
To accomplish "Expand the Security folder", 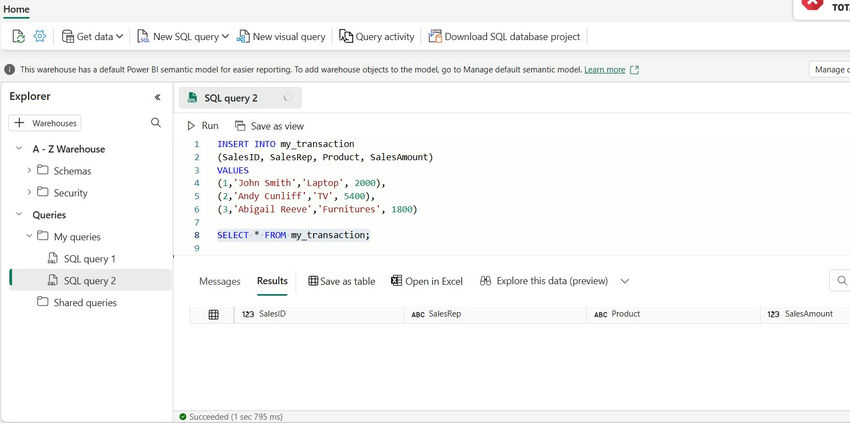I will (29, 193).
